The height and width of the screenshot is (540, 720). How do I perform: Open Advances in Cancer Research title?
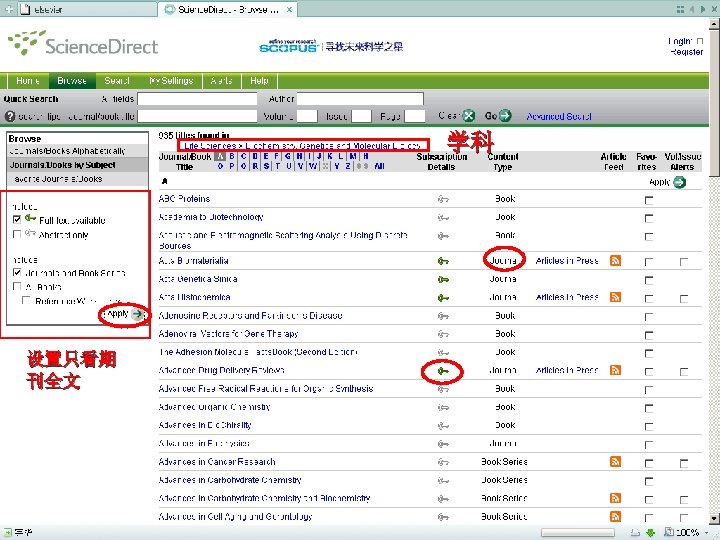coord(217,461)
